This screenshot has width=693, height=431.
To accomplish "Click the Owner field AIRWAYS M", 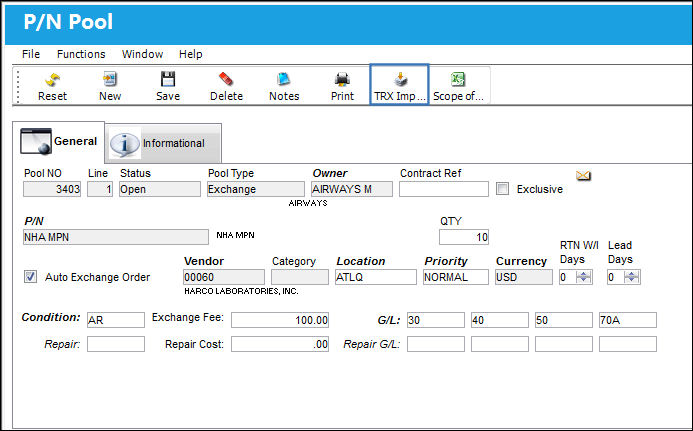I will 352,189.
